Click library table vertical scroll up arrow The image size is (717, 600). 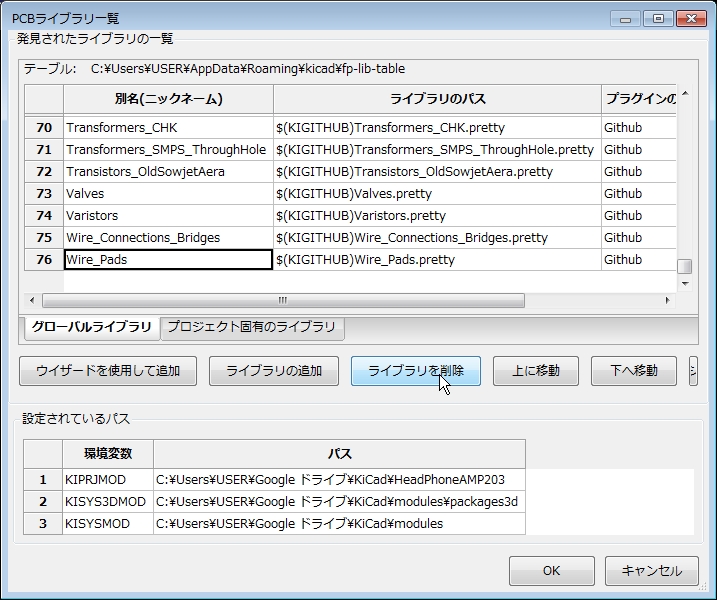[x=685, y=93]
